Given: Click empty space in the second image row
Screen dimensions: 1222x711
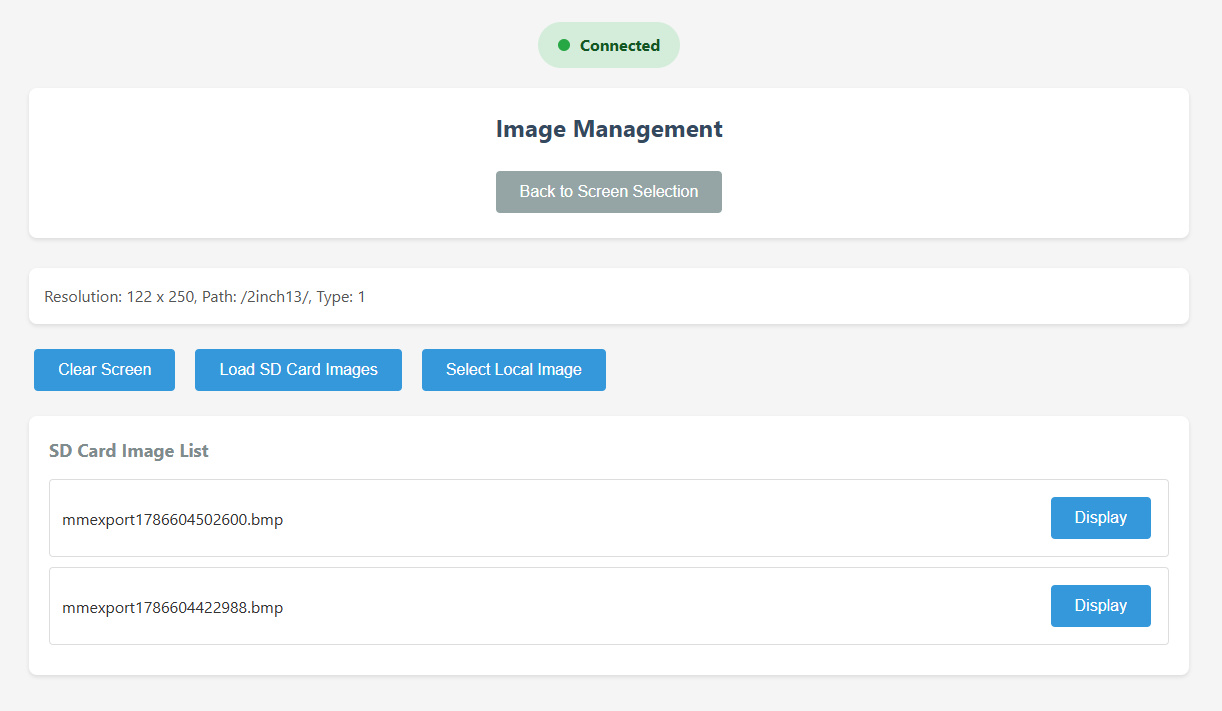Looking at the screenshot, I should click(x=660, y=606).
